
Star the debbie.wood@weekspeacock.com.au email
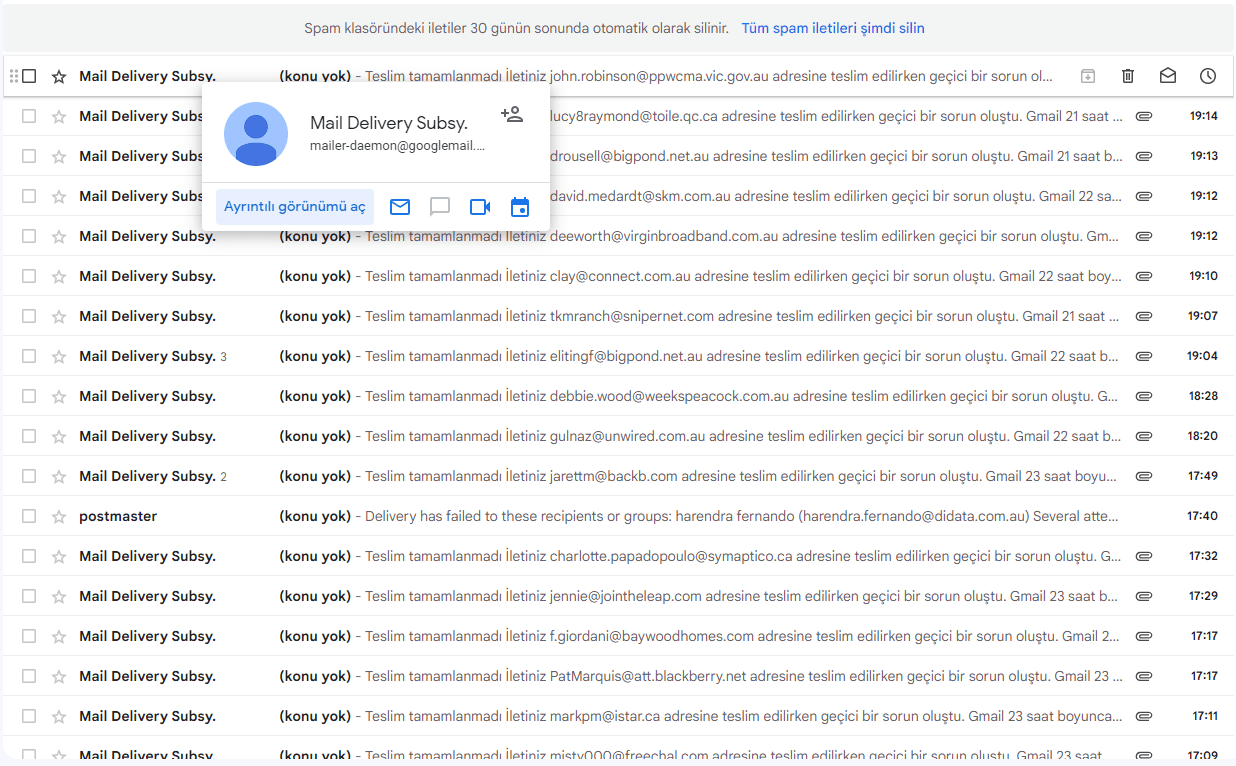[59, 396]
